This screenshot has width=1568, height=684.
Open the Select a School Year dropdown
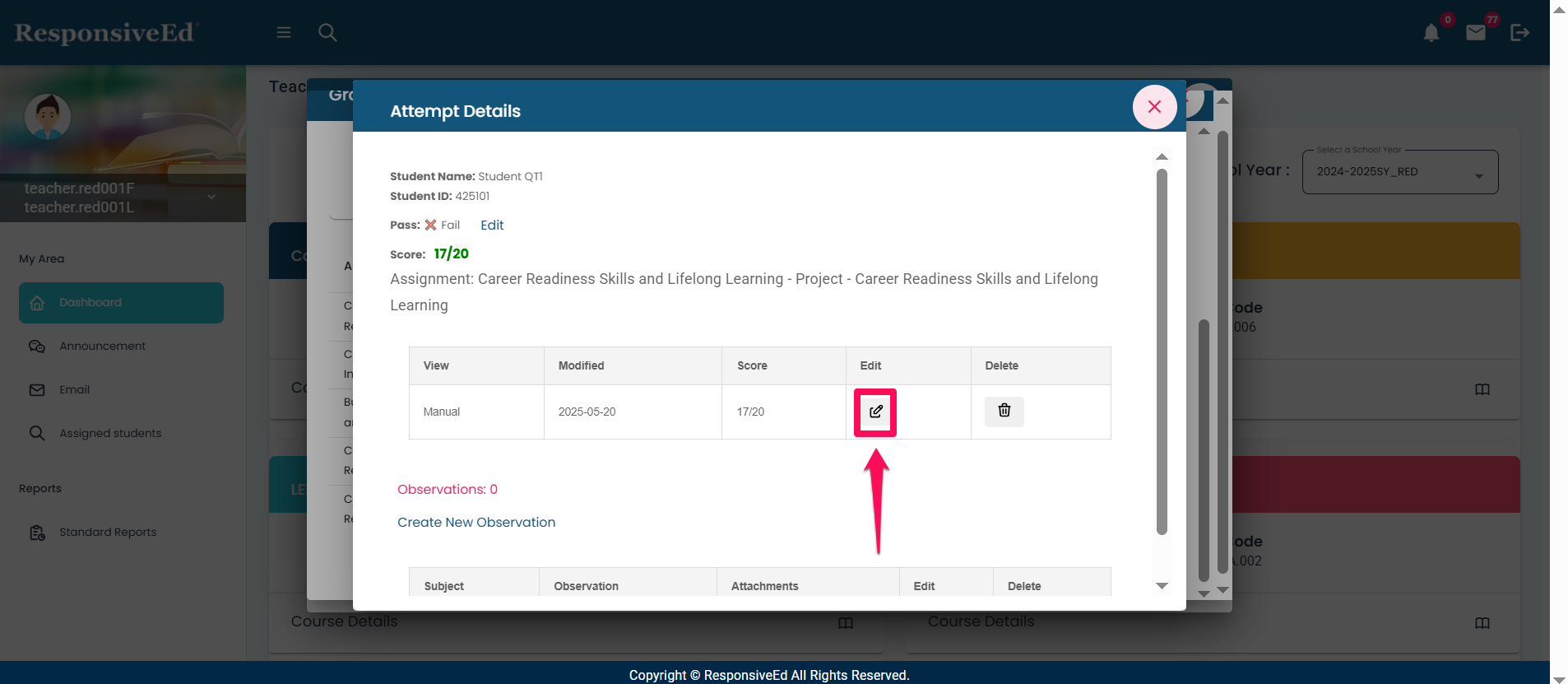(x=1399, y=172)
